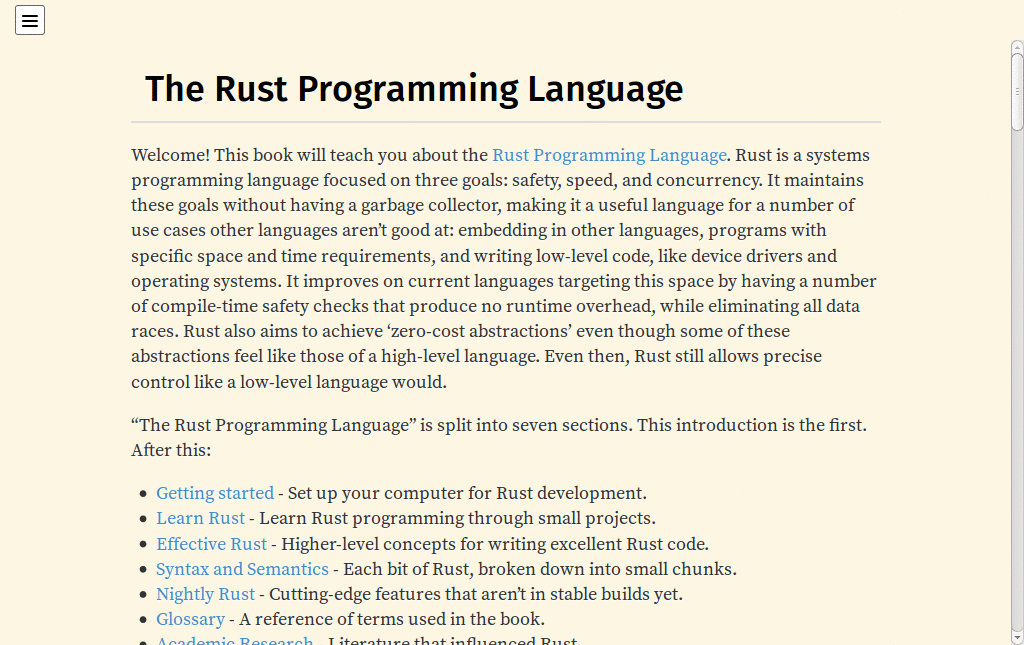Click text 'Higher-level concepts for writing excellent Rust code.'

pyautogui.click(x=495, y=544)
